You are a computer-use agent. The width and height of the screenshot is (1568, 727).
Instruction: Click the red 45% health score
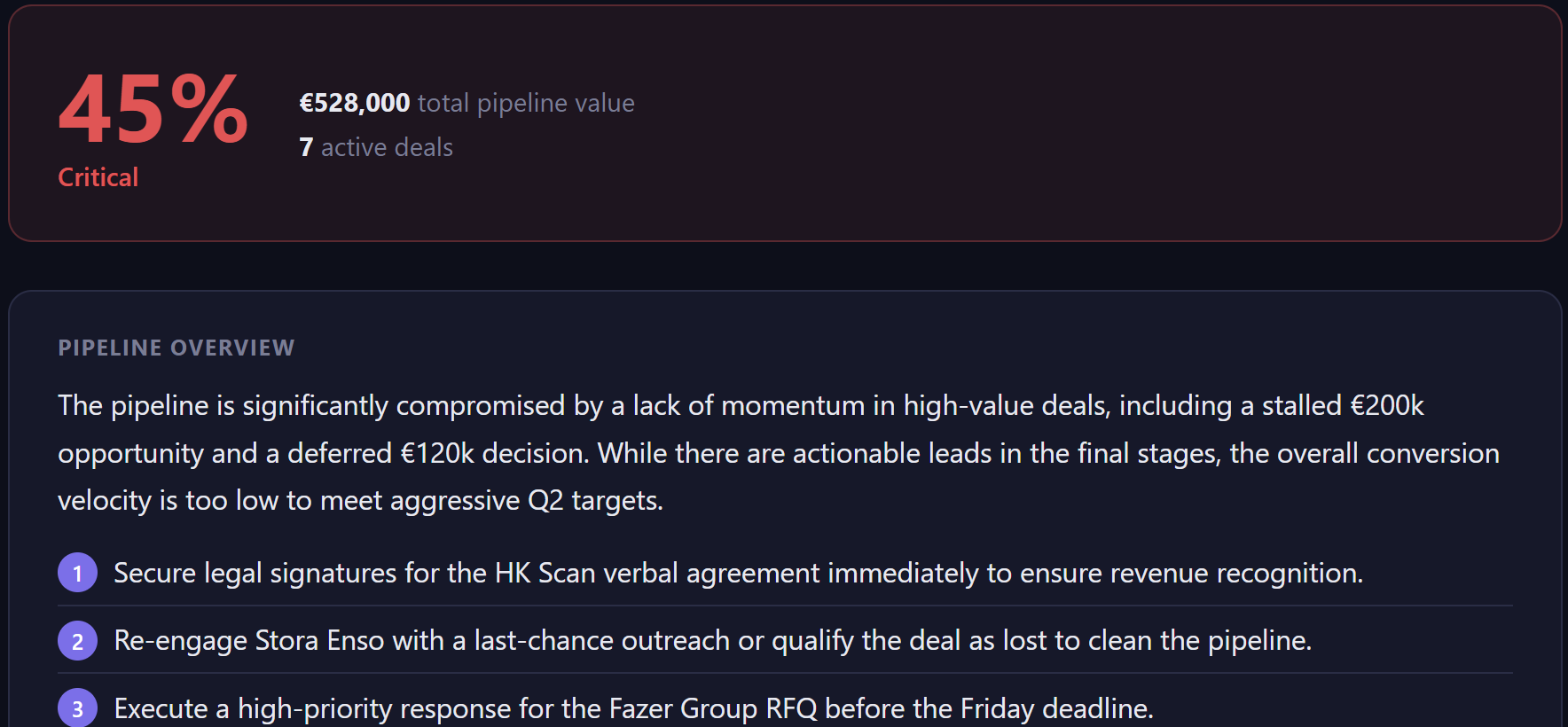coord(153,110)
